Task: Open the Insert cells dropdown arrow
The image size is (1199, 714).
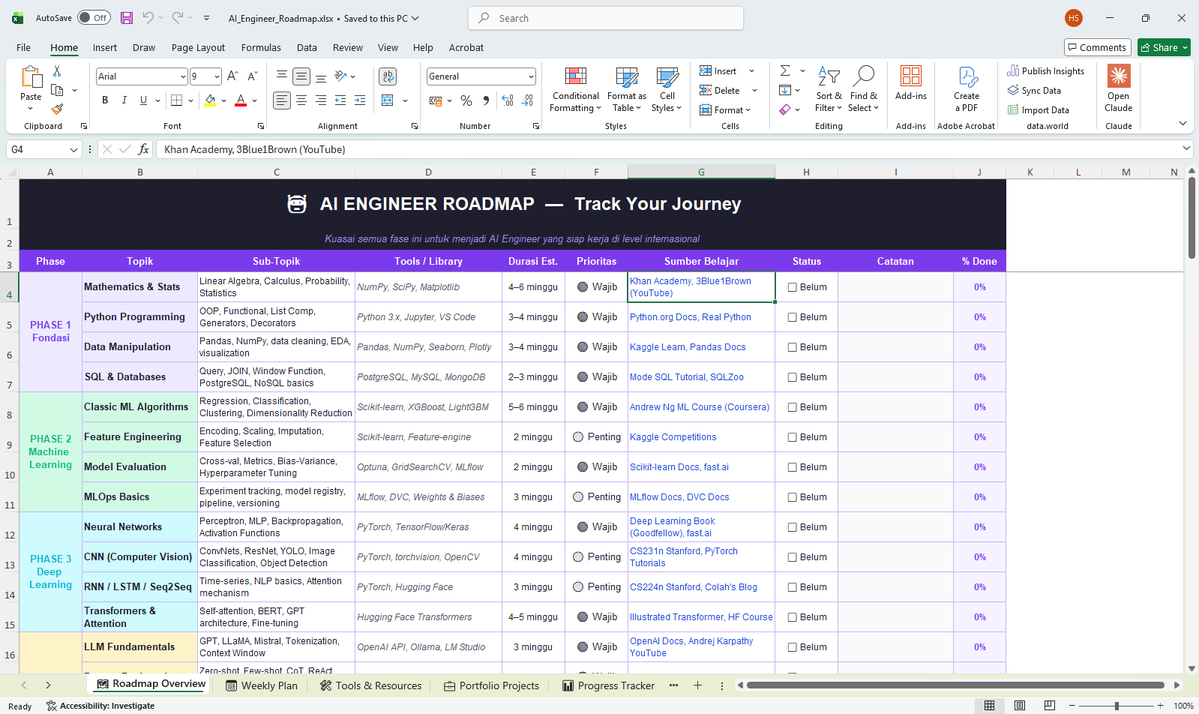Action: [x=752, y=71]
